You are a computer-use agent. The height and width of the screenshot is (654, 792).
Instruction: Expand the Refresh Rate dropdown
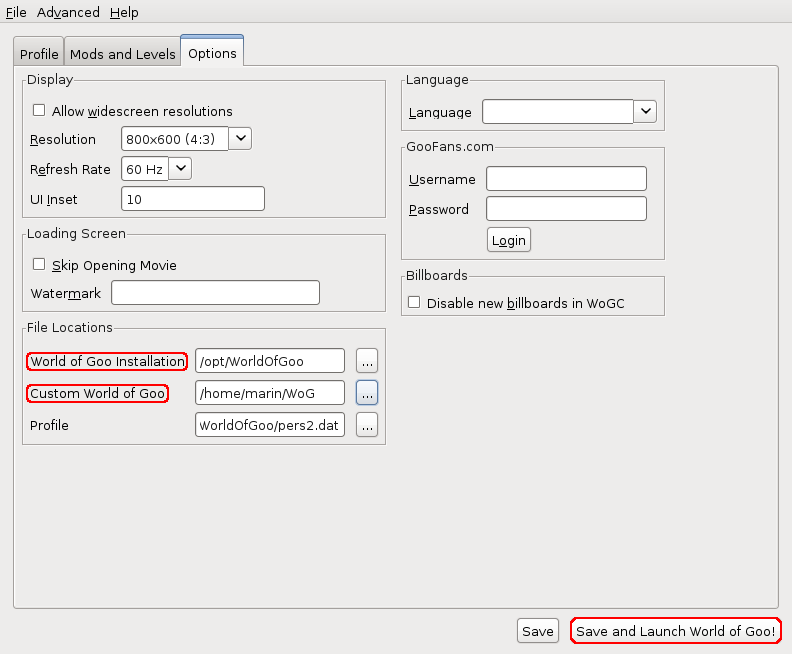pyautogui.click(x=180, y=169)
